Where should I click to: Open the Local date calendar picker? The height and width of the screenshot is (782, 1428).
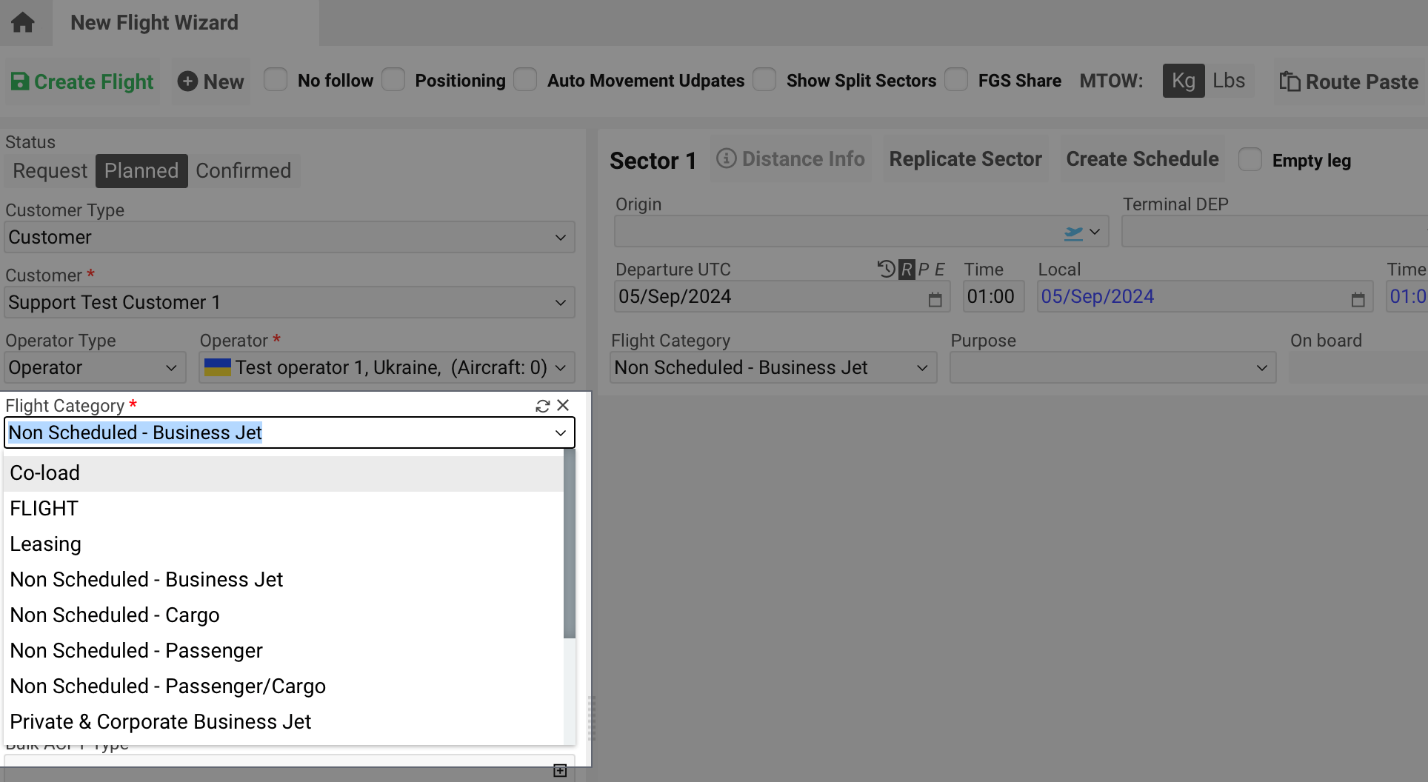click(1356, 297)
